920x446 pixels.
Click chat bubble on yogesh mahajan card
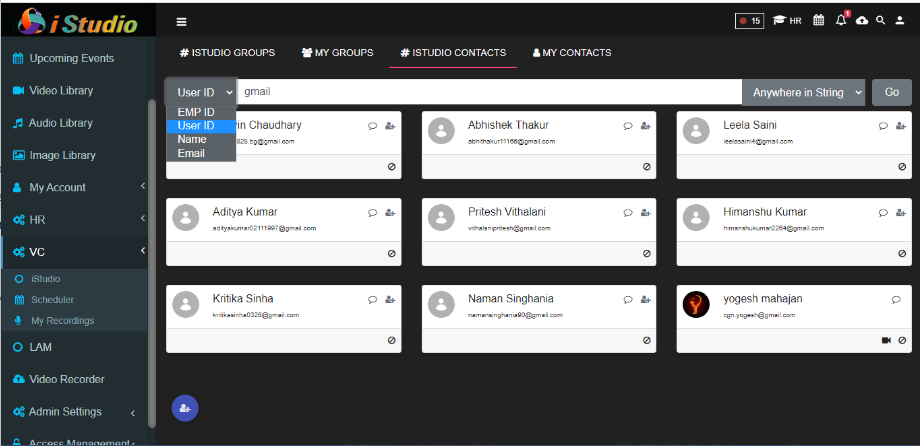(x=896, y=299)
